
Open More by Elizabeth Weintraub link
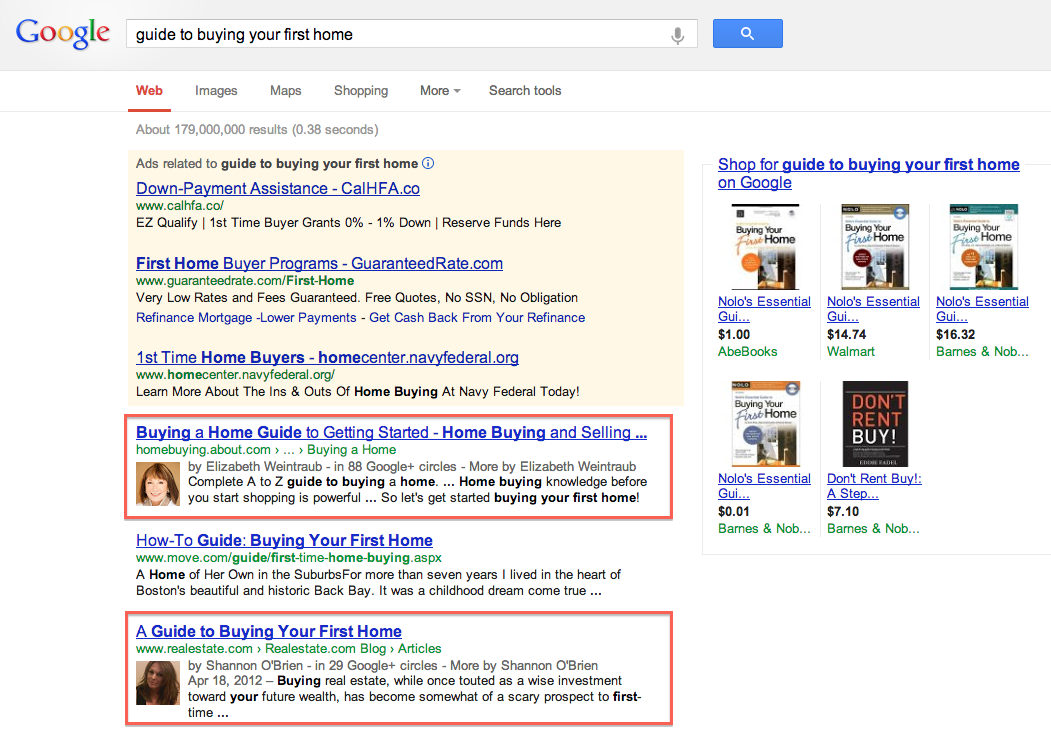[x=552, y=466]
